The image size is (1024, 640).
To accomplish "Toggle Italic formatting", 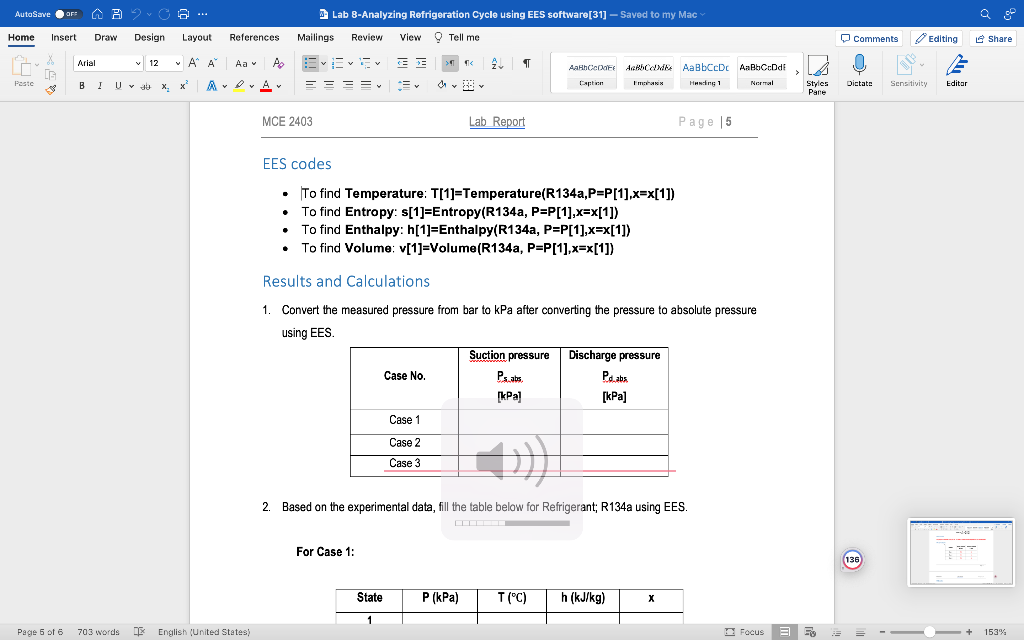I will 100,86.
